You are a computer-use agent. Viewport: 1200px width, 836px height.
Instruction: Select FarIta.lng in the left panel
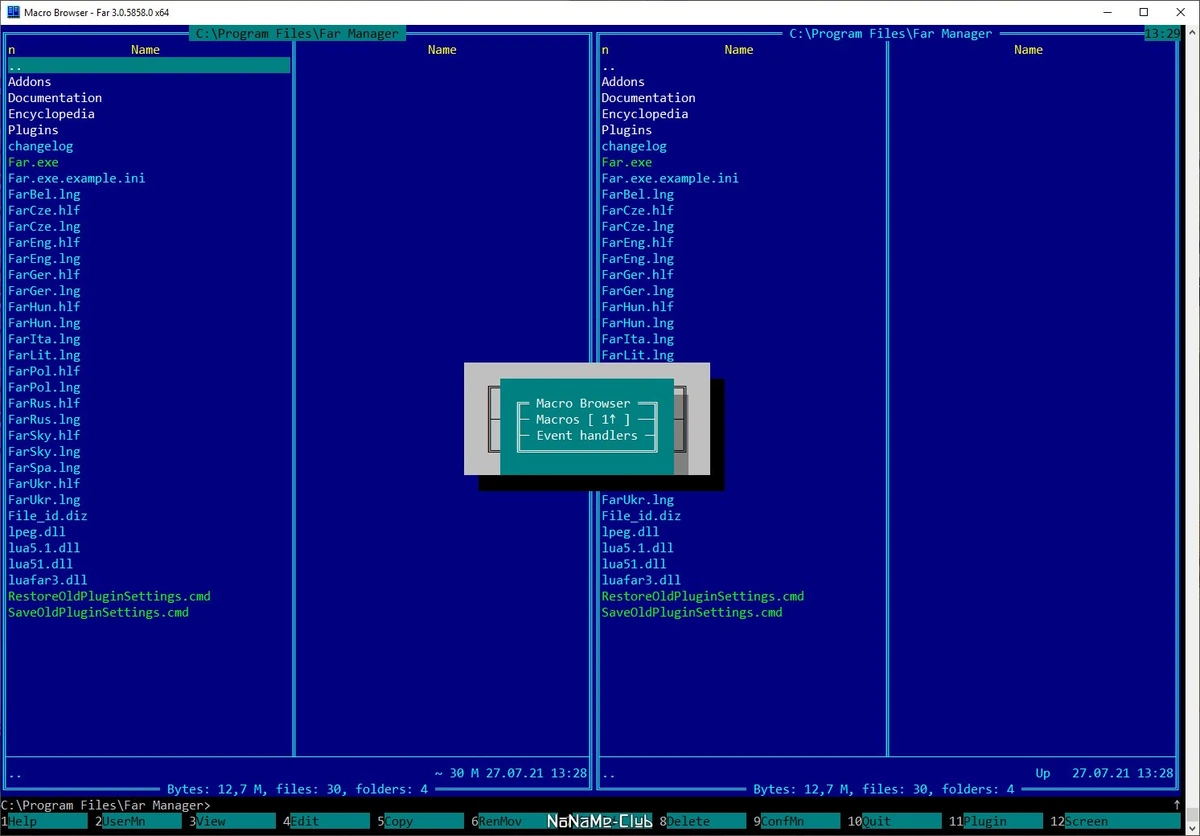click(x=44, y=339)
